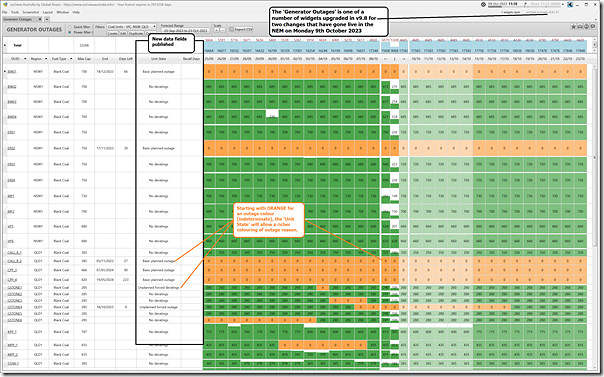Viewport: 604px width, 377px height.
Task: Open the CPP_3 unit link
Action: point(12,270)
